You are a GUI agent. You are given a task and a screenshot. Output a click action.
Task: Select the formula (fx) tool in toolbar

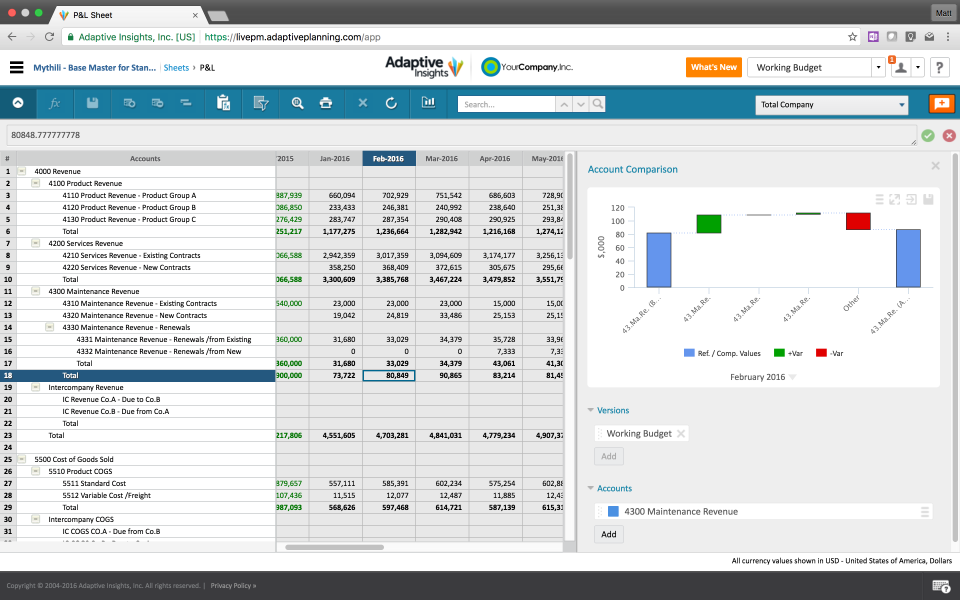point(54,103)
